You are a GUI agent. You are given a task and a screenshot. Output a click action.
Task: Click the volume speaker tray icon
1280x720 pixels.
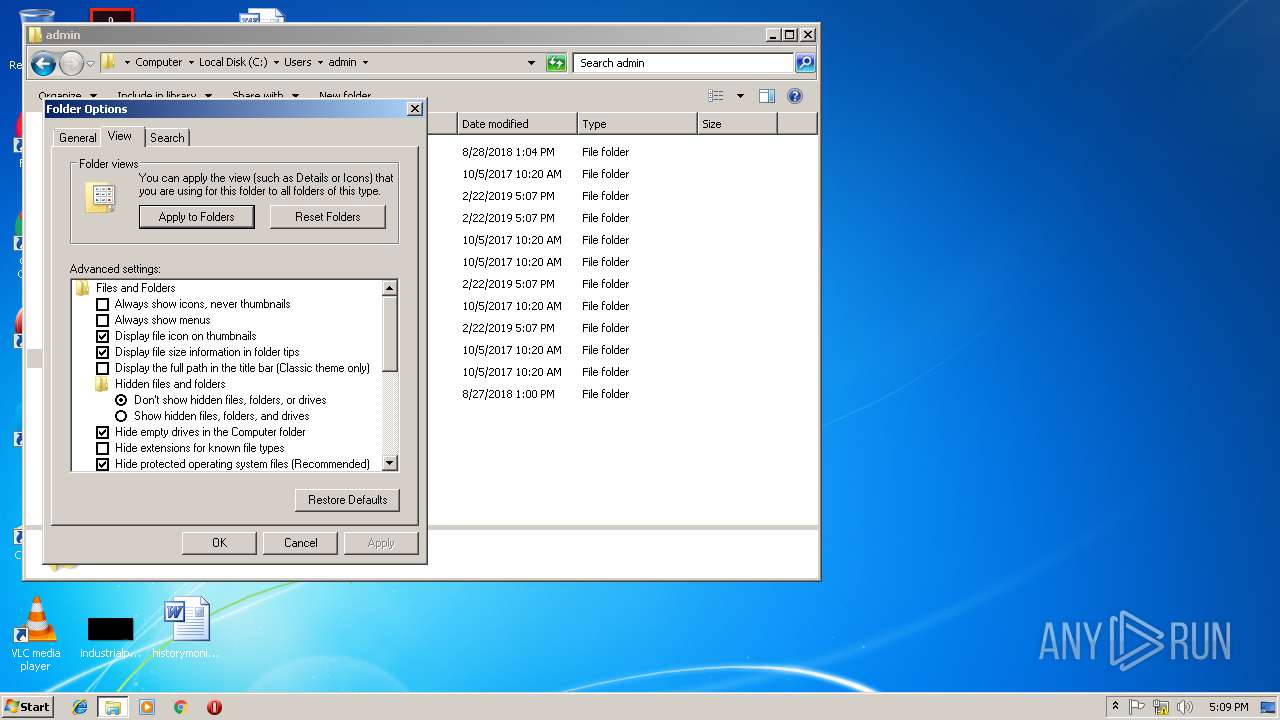(x=1185, y=707)
